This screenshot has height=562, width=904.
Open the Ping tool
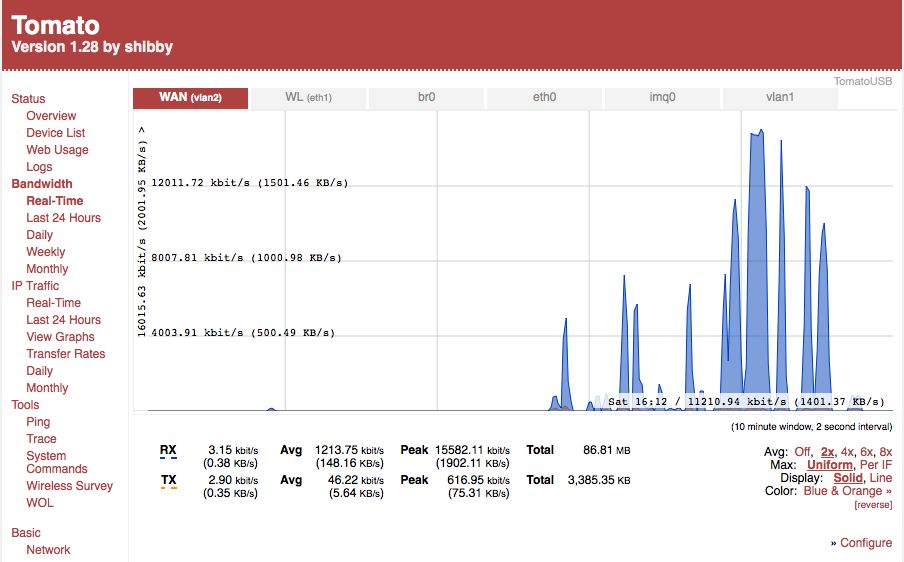tap(38, 422)
